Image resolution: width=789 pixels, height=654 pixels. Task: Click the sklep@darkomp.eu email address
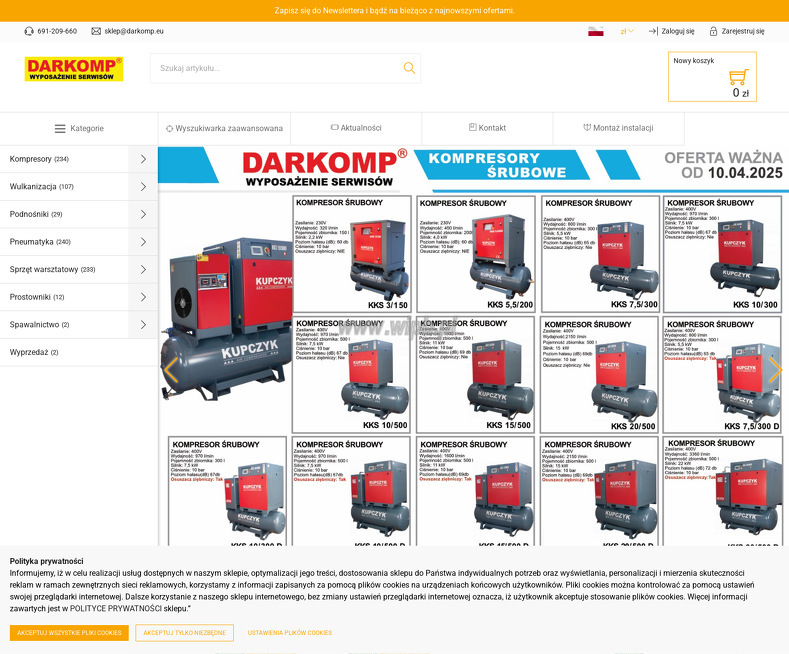[x=134, y=31]
